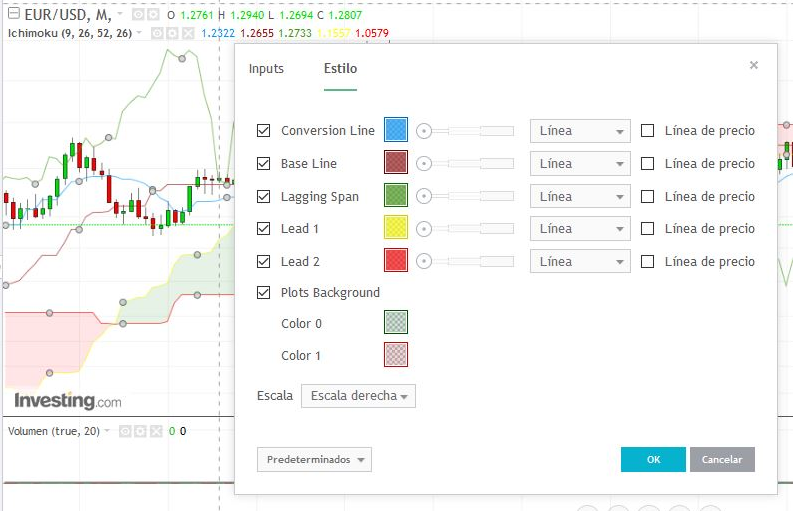Enable Línea de precio for Lagging Span
Screen dimensions: 793x511
(x=647, y=196)
